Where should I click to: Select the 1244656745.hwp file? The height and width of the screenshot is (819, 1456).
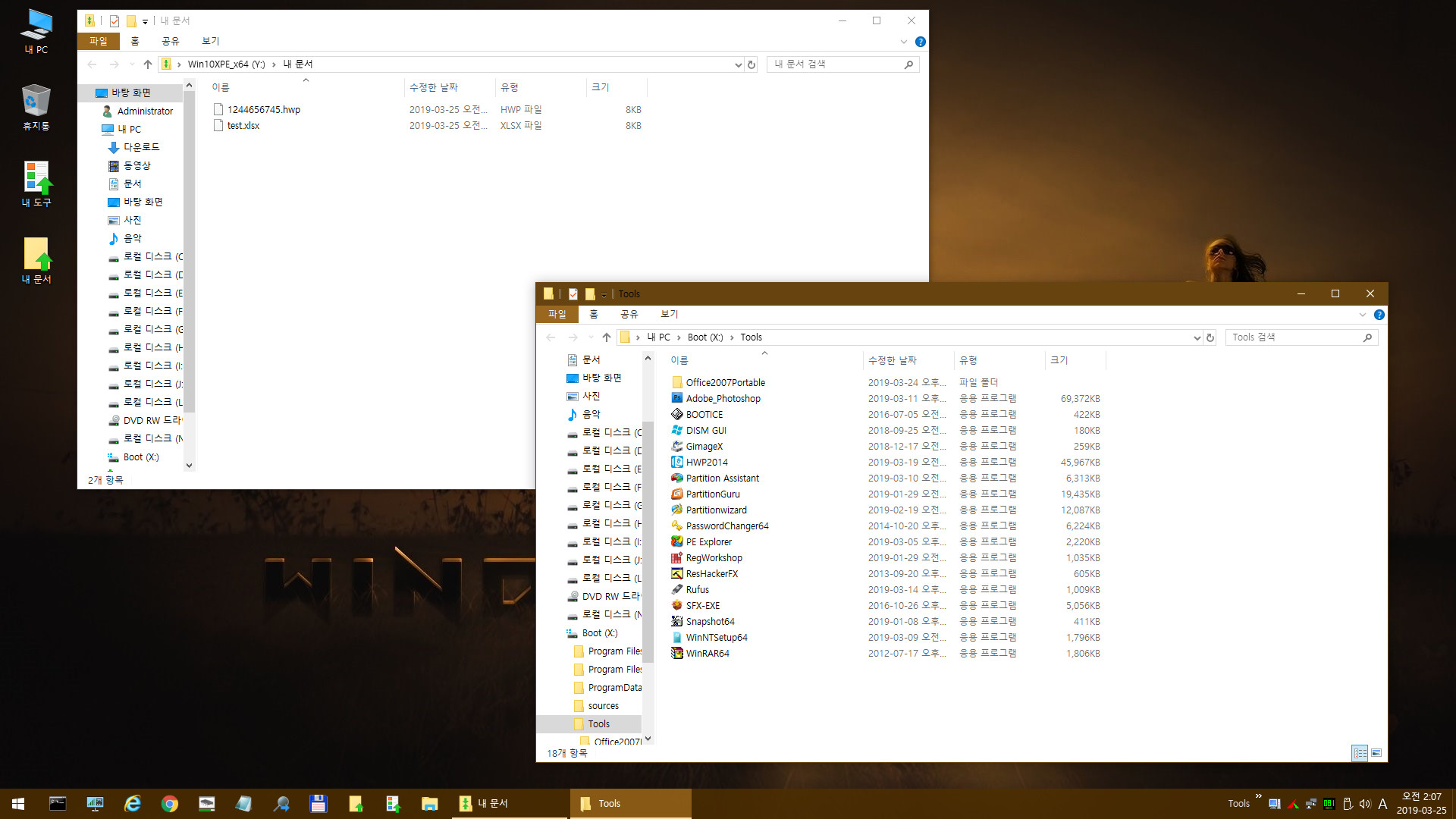coord(264,109)
